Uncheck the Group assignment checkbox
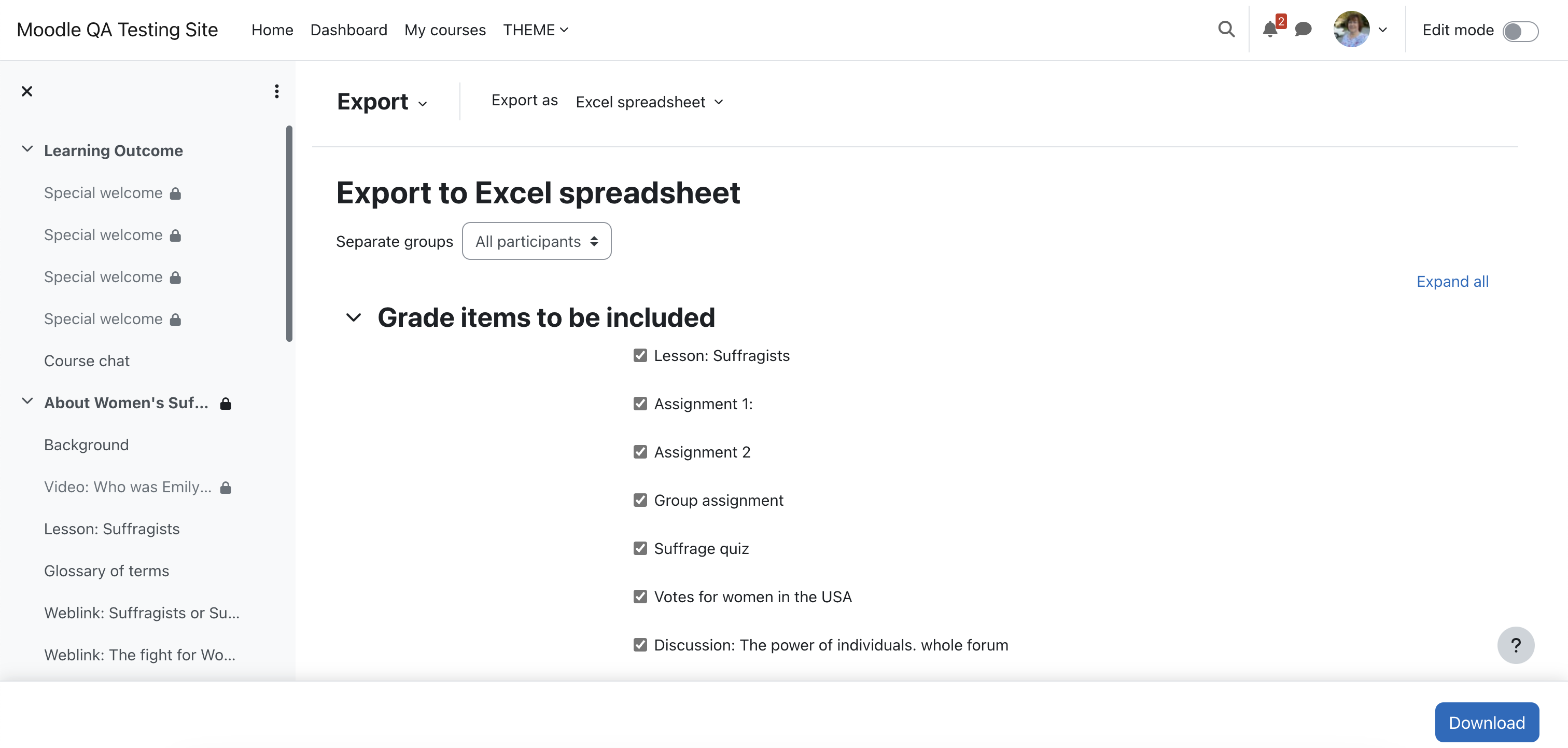 [640, 500]
